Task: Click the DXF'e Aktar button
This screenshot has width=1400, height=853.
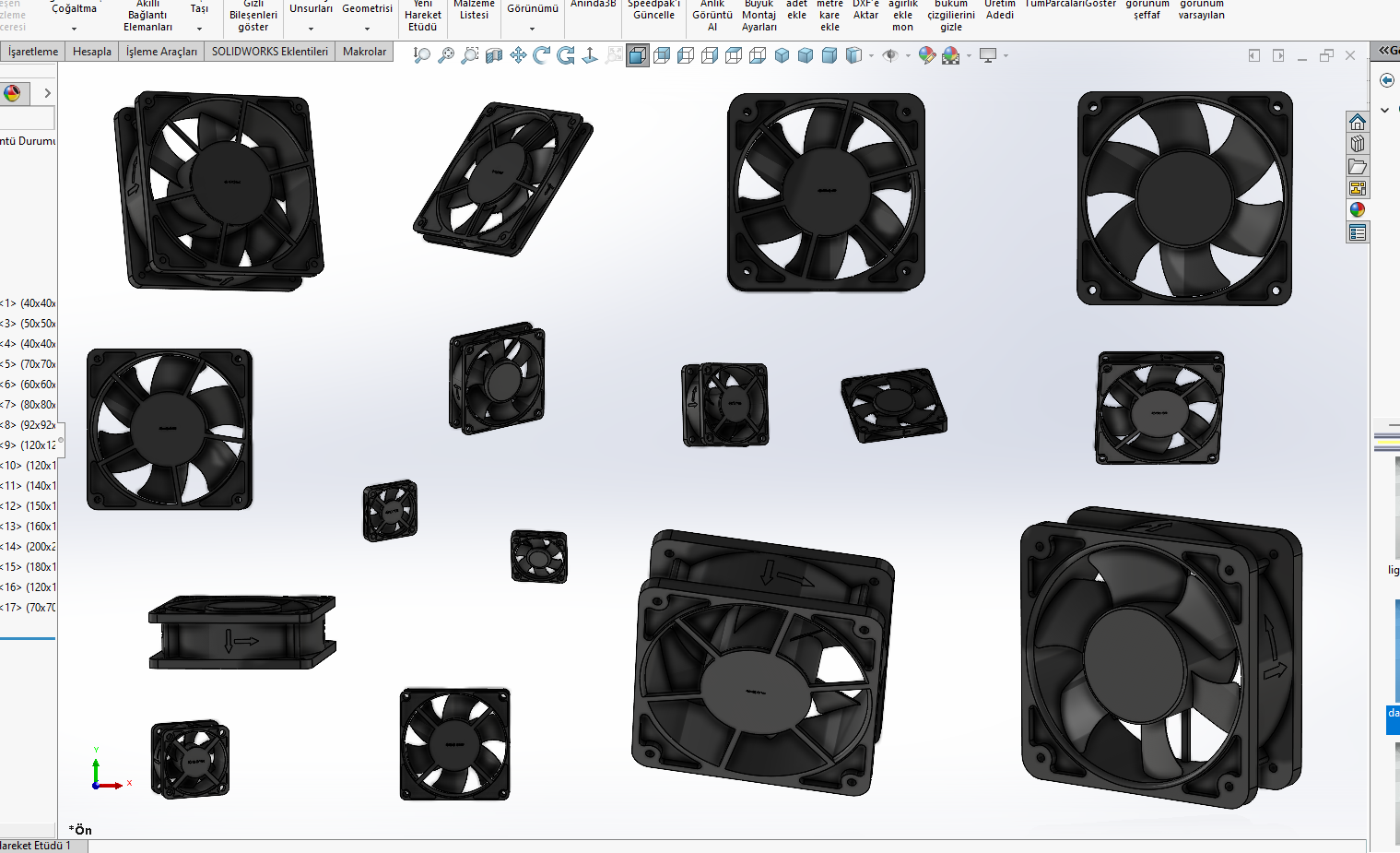Action: click(x=865, y=10)
